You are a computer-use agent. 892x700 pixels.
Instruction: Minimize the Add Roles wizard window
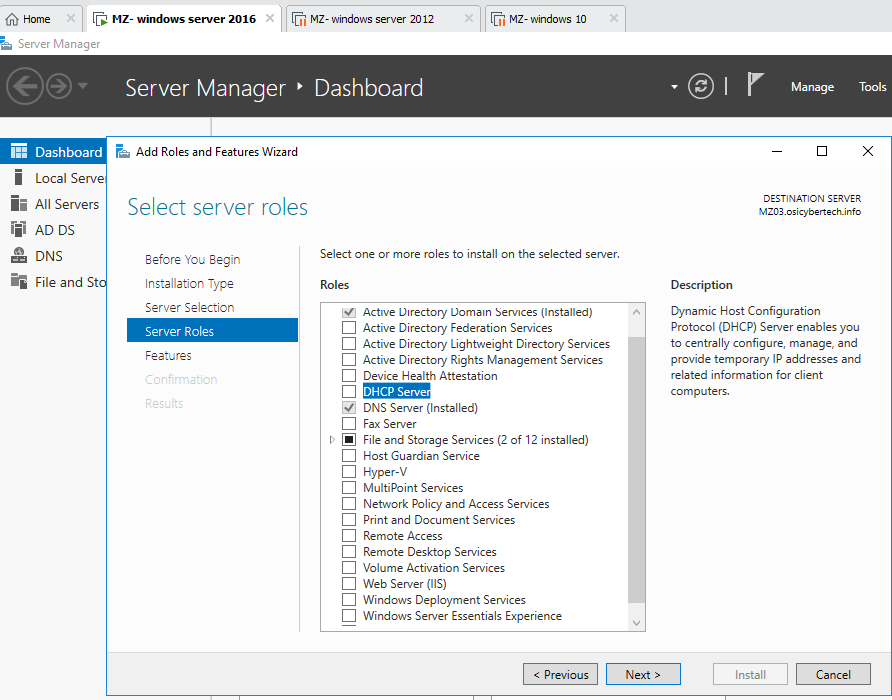(x=777, y=151)
